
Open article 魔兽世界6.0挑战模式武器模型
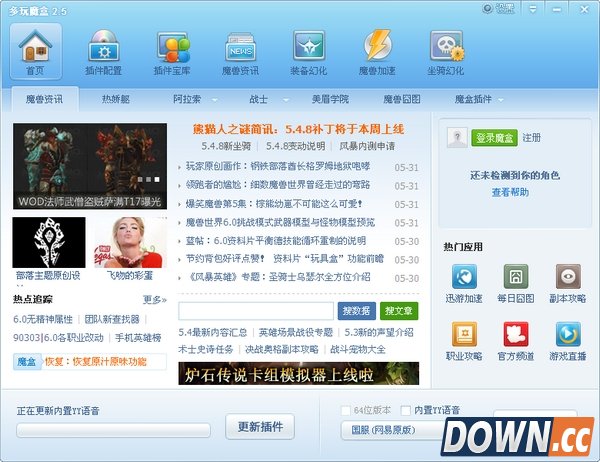coord(280,222)
